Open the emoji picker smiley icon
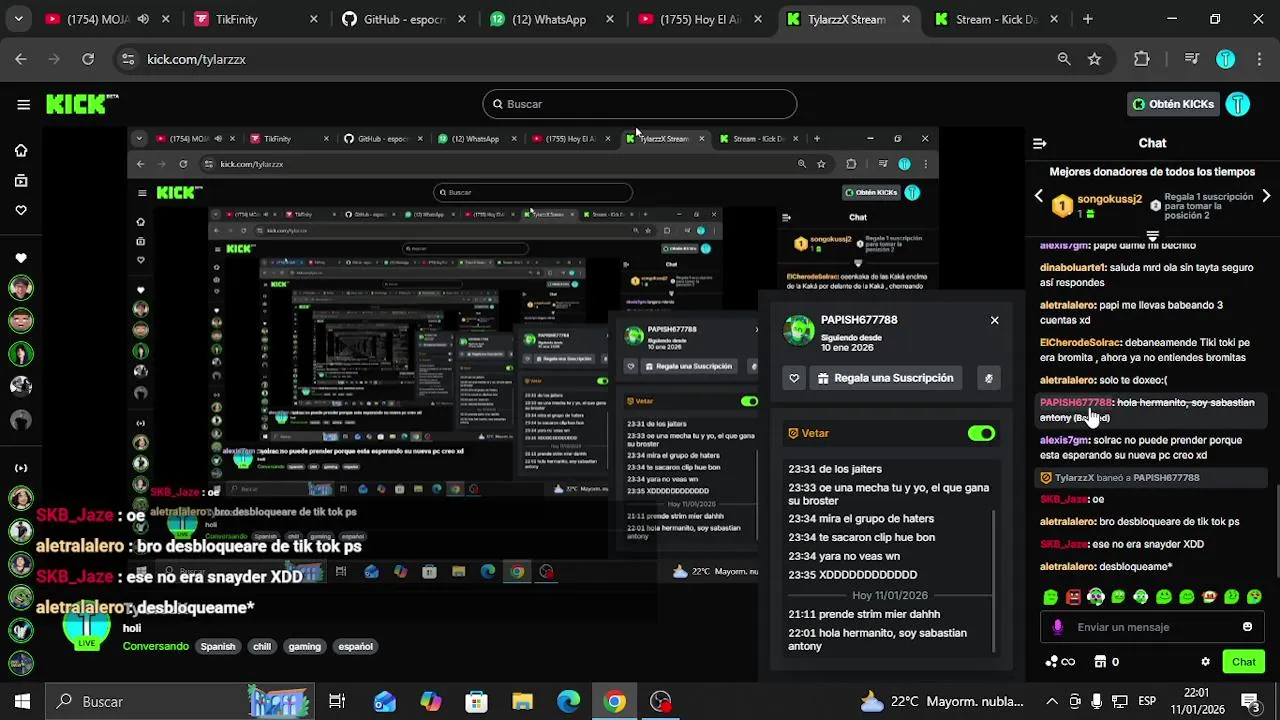The height and width of the screenshot is (720, 1280). point(1247,627)
